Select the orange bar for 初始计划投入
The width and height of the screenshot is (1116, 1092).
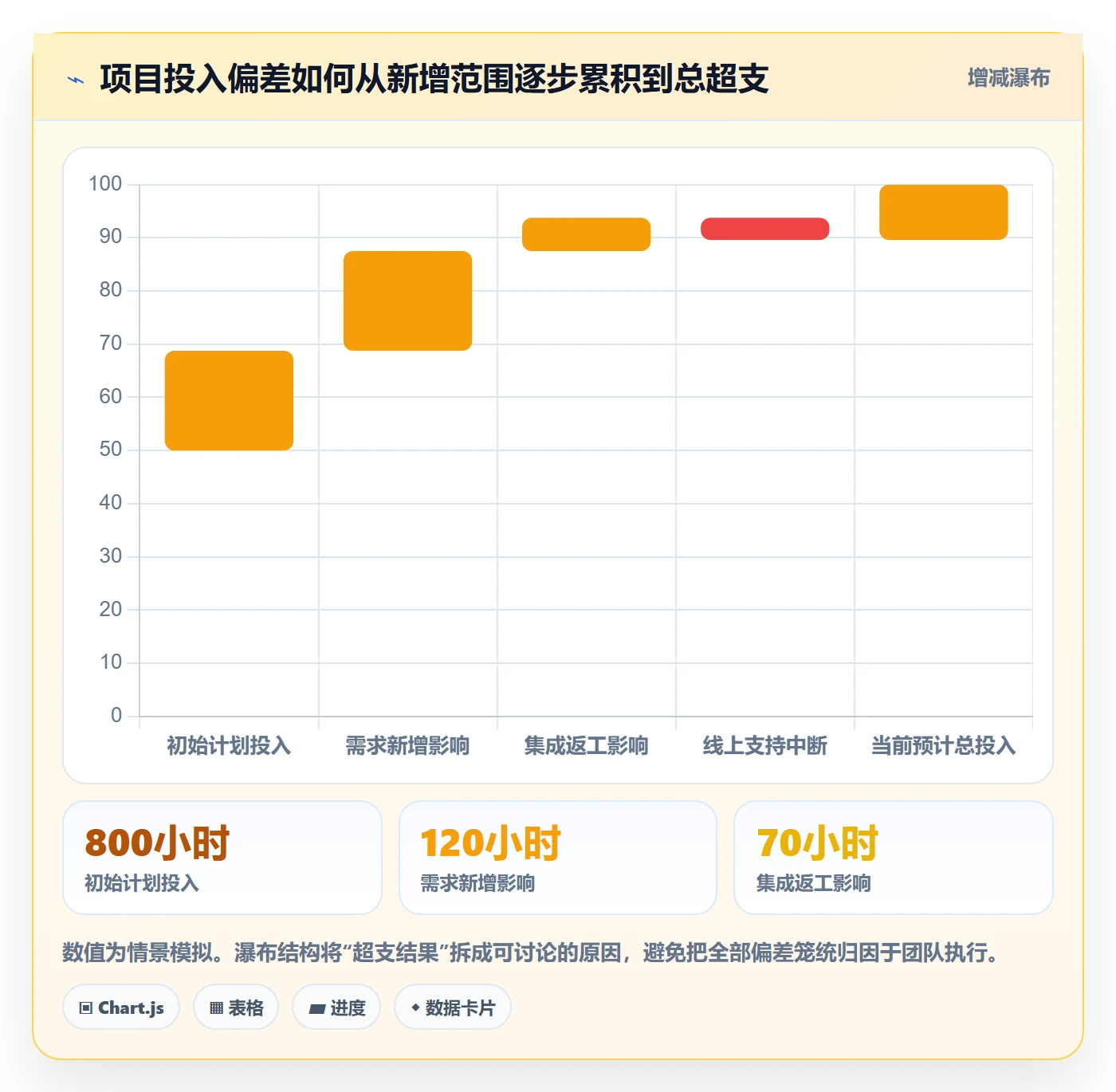[229, 400]
